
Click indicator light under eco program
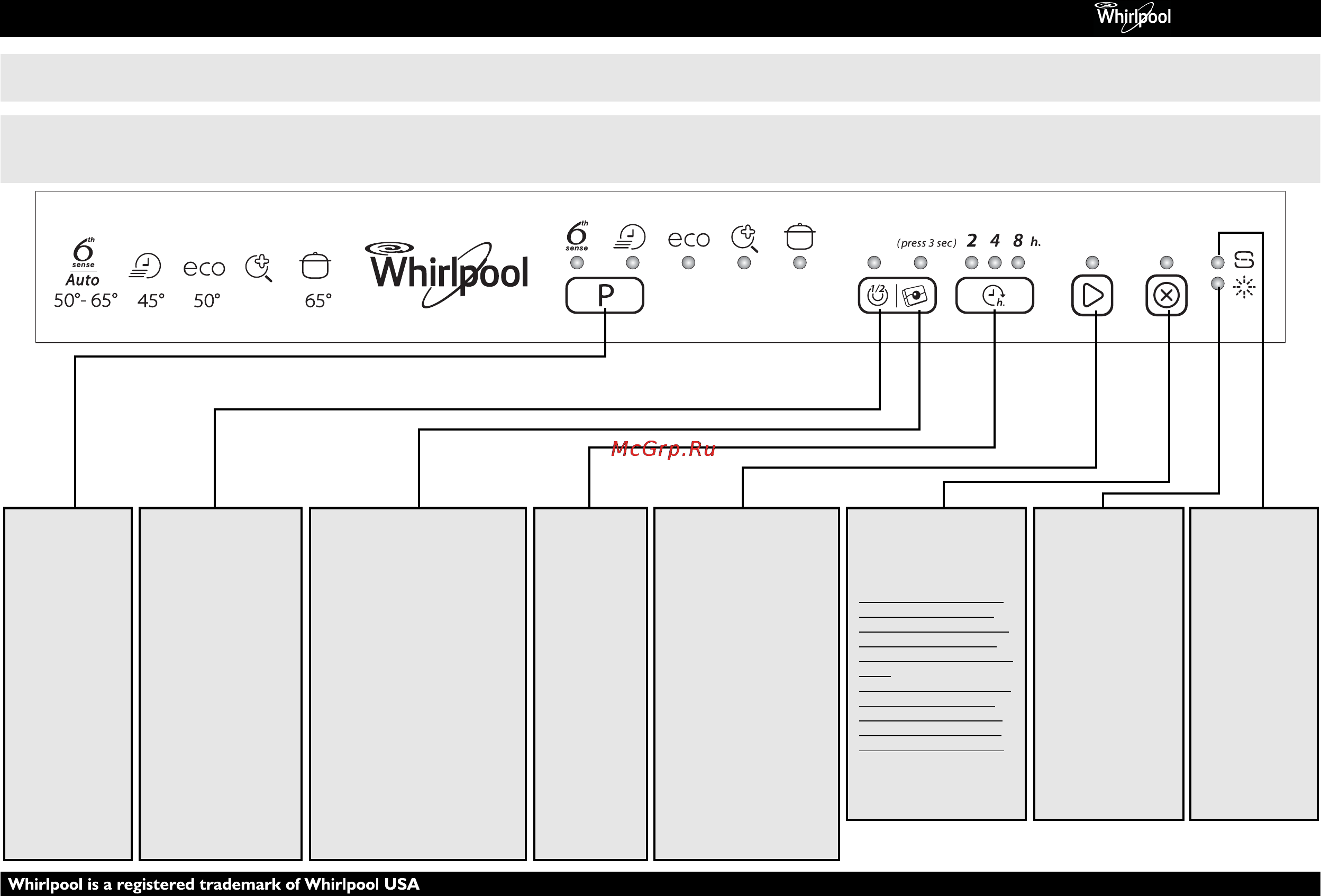click(x=688, y=262)
